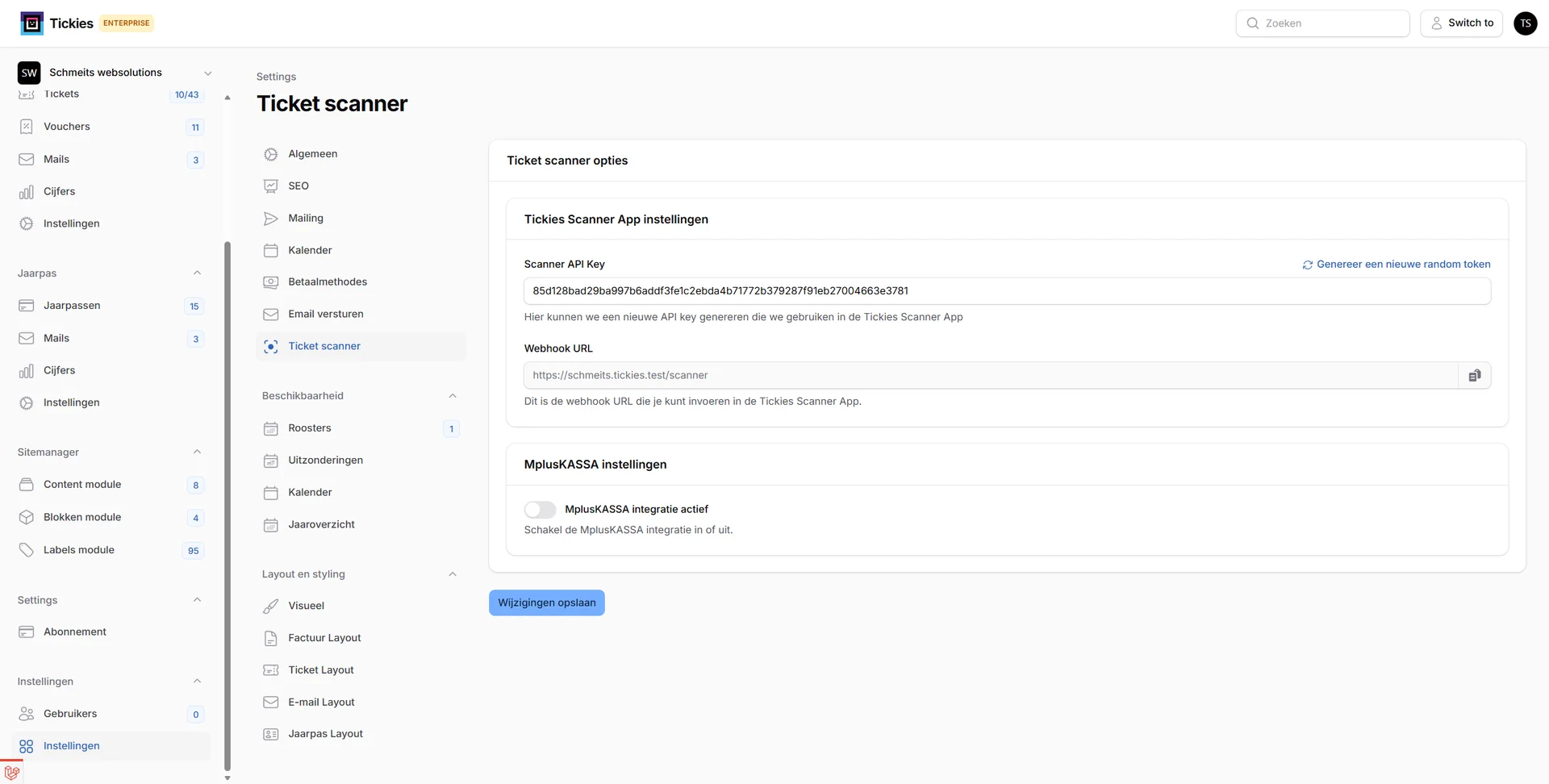This screenshot has width=1549, height=784.
Task: Select the Cijfers statistics icon
Action: [x=27, y=191]
